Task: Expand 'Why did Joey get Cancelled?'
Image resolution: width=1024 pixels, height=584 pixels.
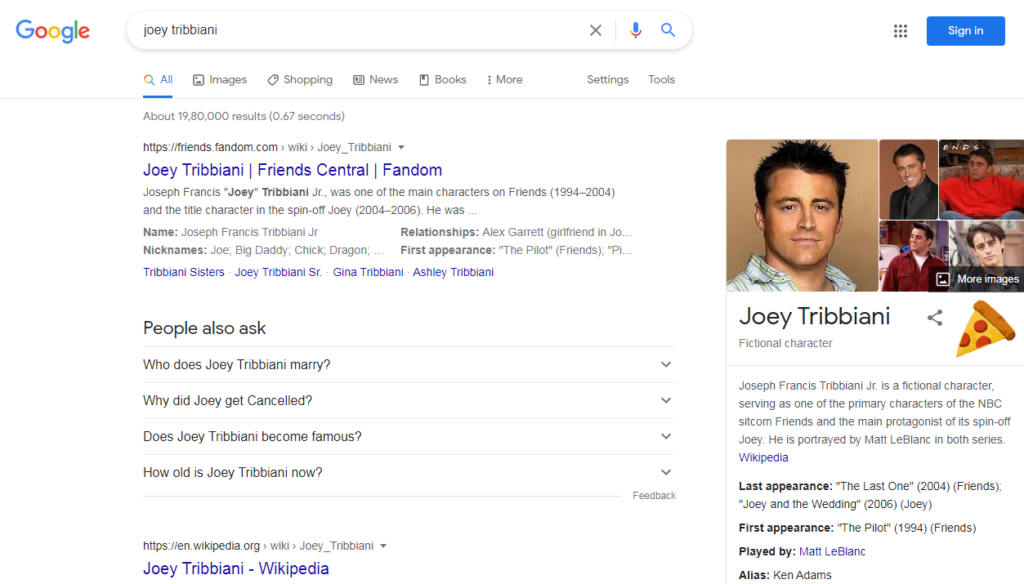Action: (409, 400)
